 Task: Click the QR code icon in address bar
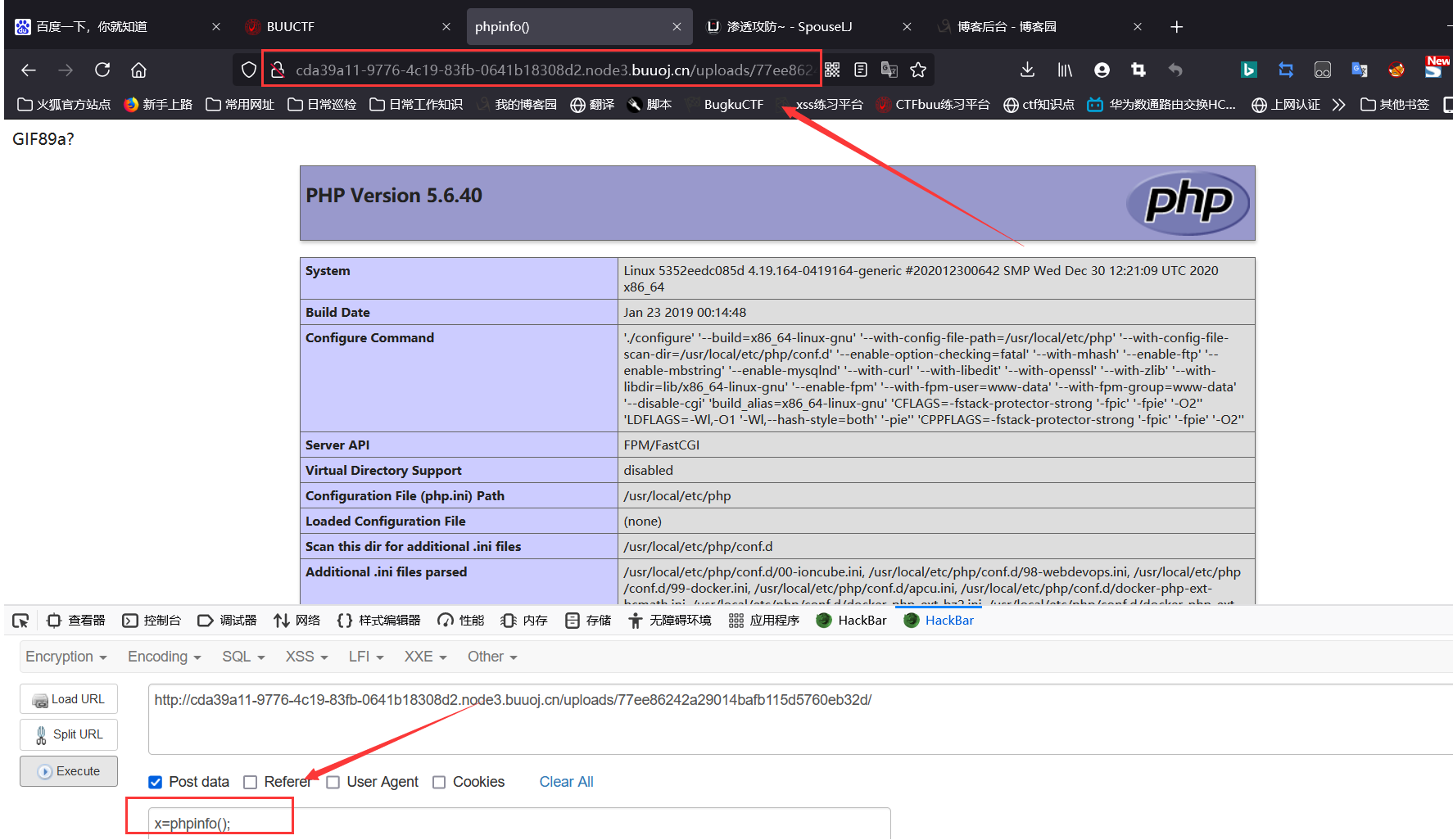(832, 70)
